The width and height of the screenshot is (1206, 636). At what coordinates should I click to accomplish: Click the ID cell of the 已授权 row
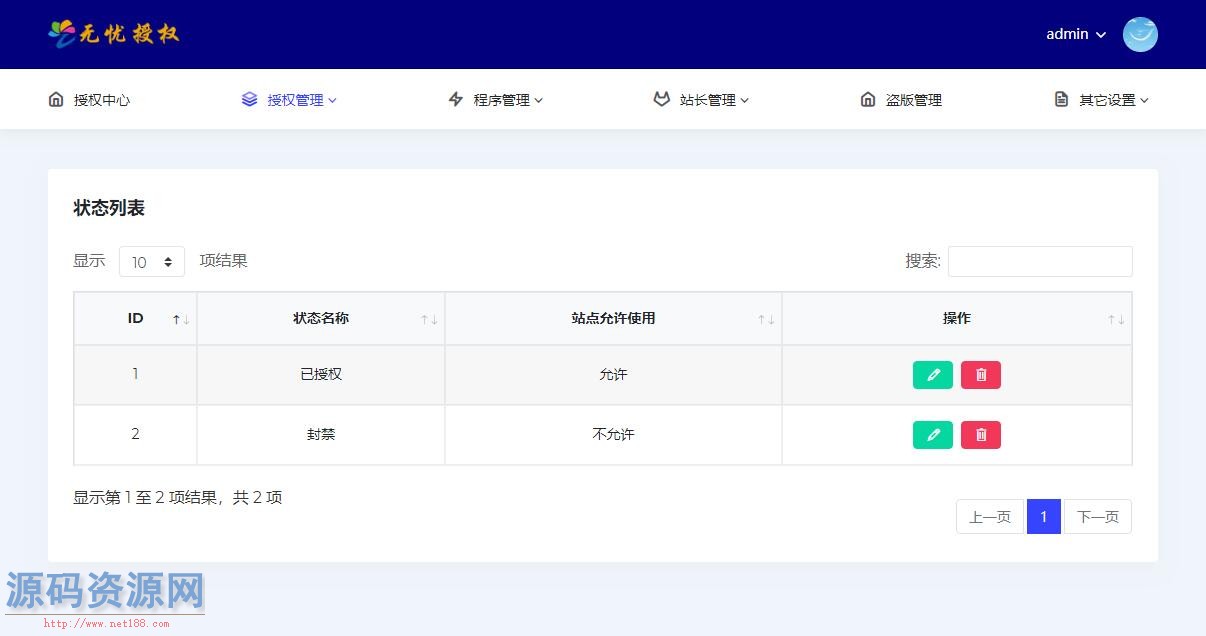point(135,375)
